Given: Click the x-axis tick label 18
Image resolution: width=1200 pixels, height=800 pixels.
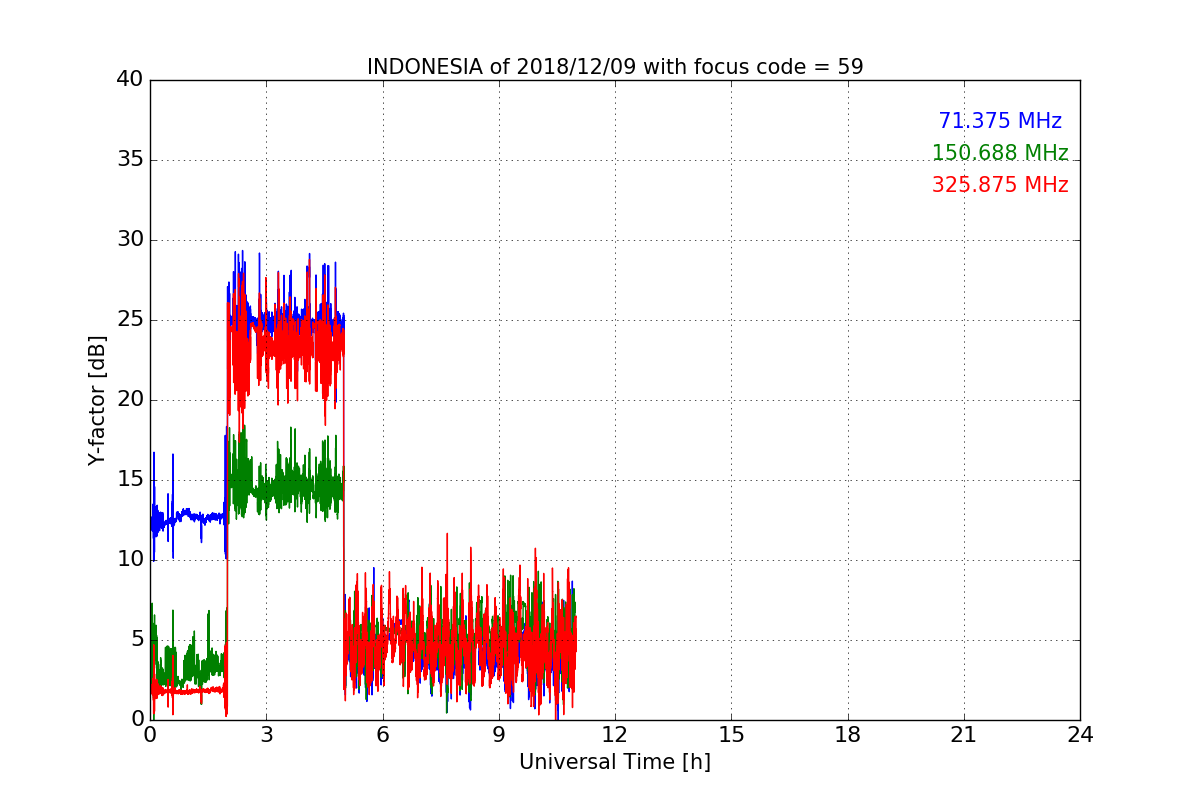Looking at the screenshot, I should 848,735.
